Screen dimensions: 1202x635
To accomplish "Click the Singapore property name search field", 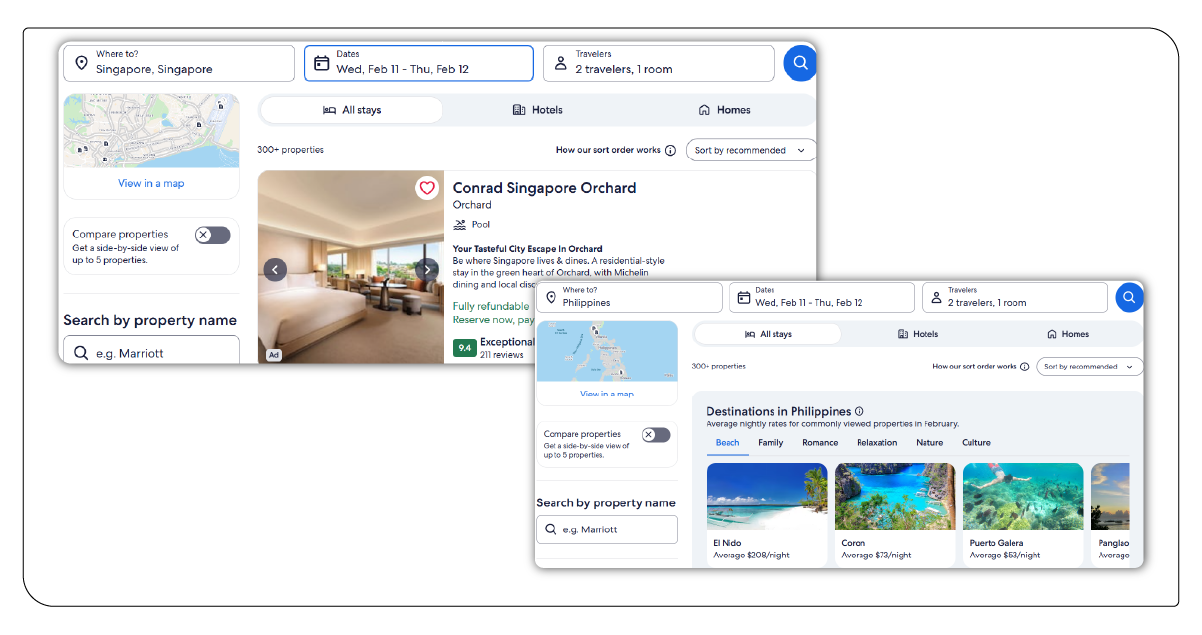I will click(x=151, y=353).
